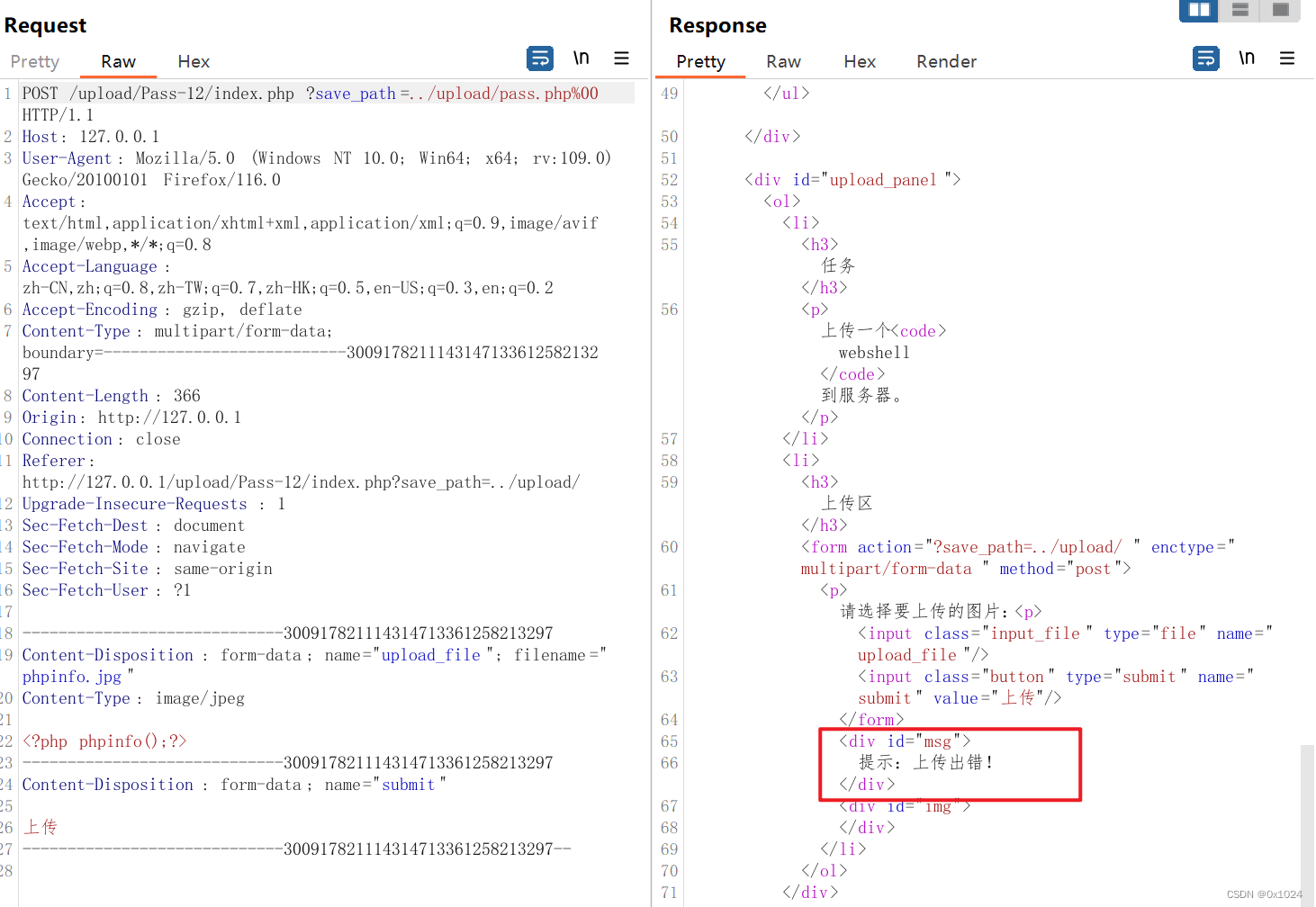Toggle word wrap in Request panel
Screen dimensions: 1316x907
[x=540, y=58]
